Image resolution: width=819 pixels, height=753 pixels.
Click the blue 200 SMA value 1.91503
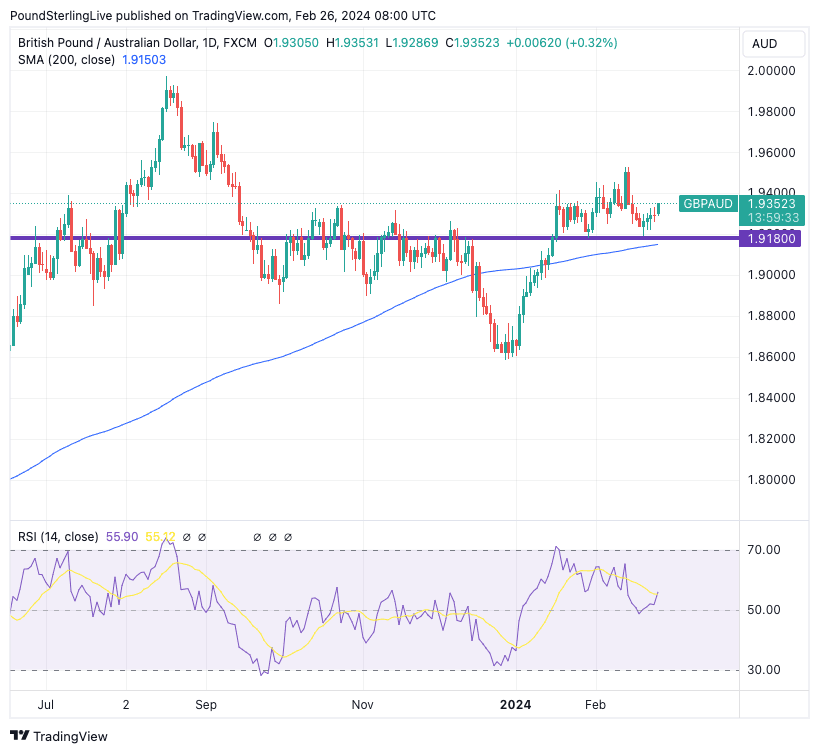coord(144,60)
